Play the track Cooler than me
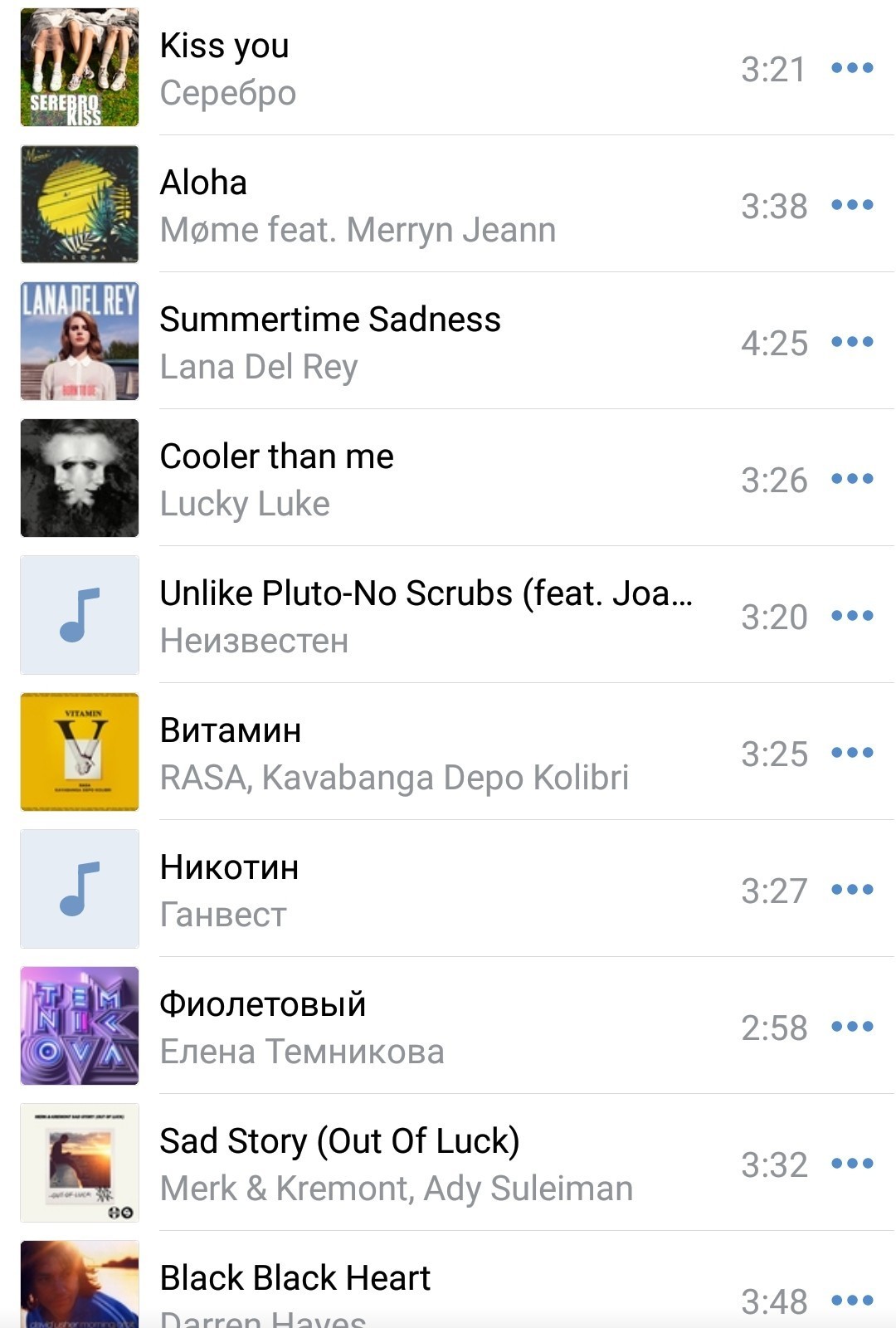Screen dimensions: 896x1328 point(276,456)
